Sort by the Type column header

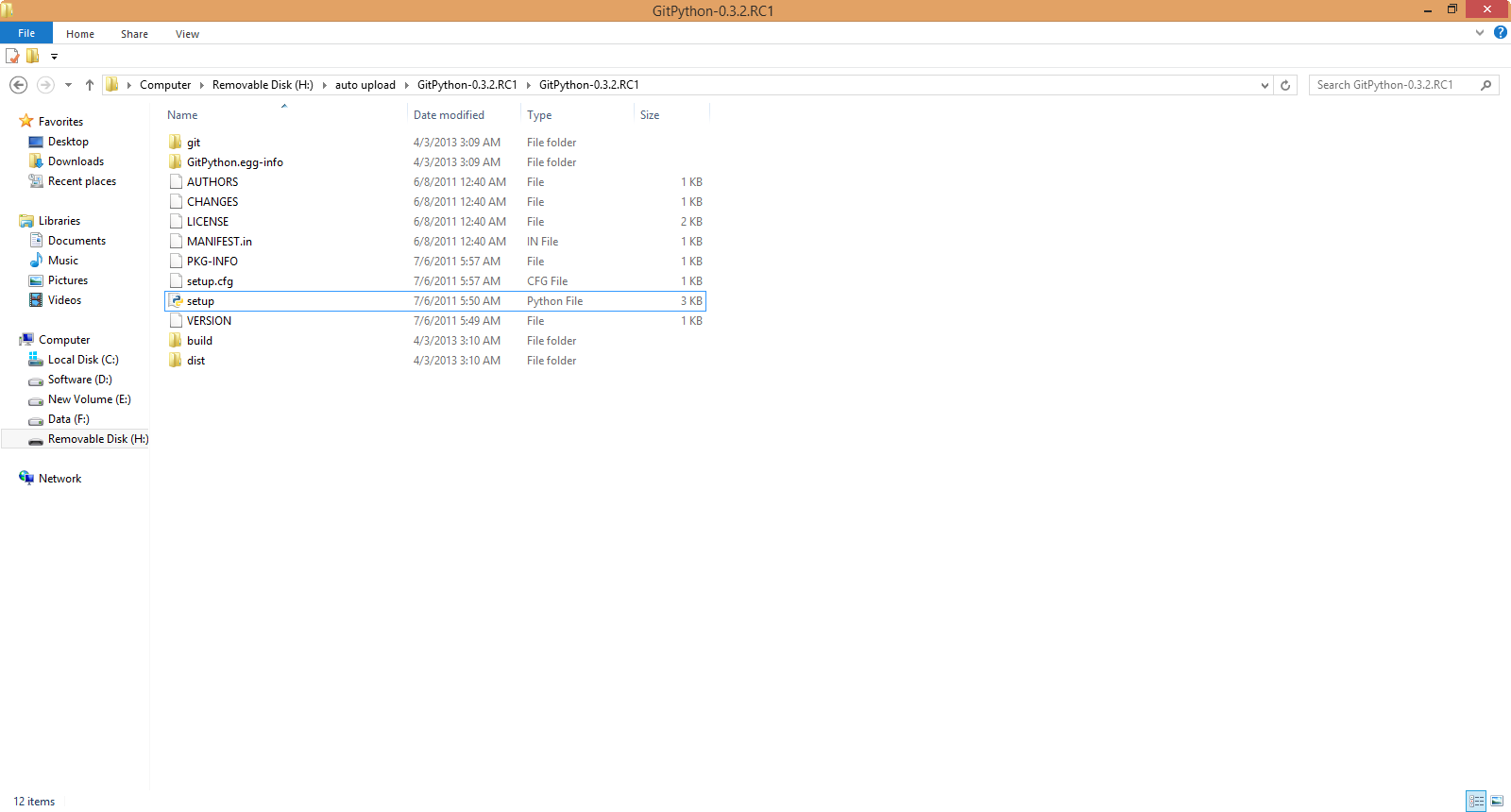point(539,115)
